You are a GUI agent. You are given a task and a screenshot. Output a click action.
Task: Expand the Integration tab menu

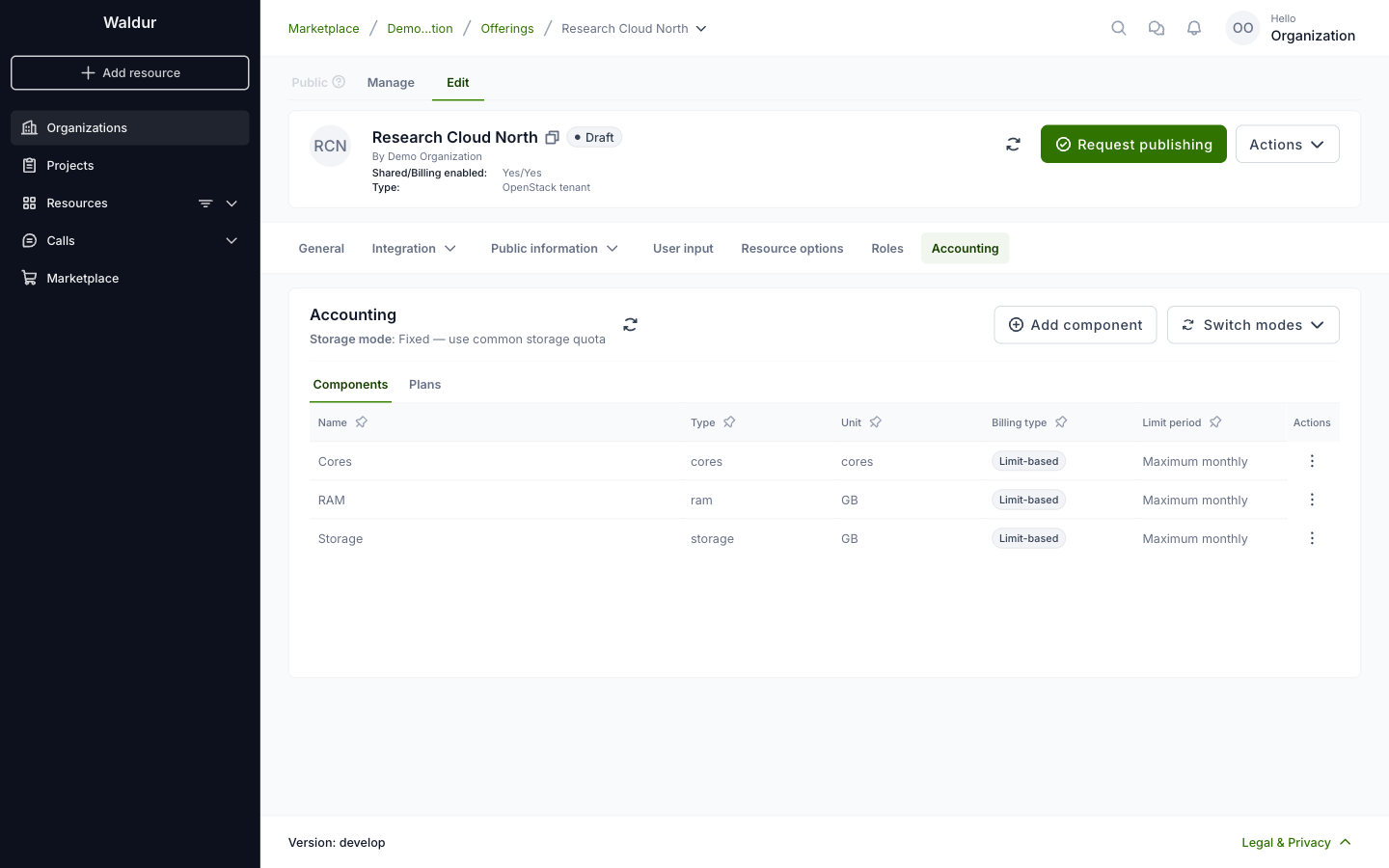click(414, 249)
